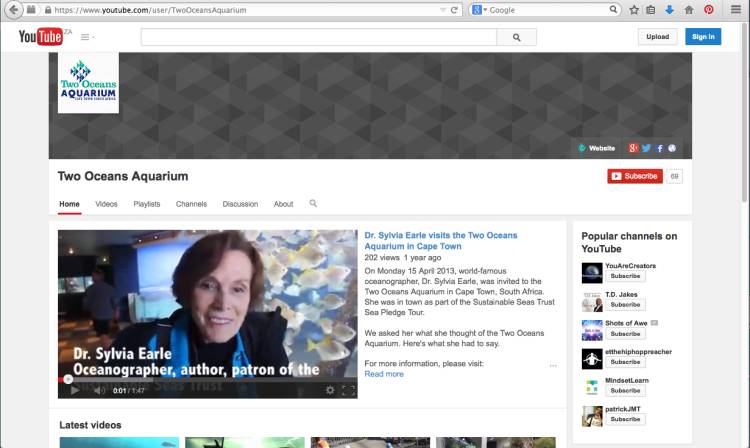
Task: Click the channel search magnifier icon
Action: [x=313, y=204]
